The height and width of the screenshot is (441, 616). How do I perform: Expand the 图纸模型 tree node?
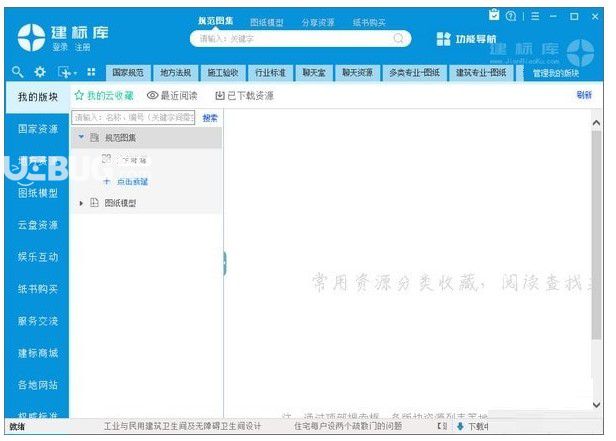click(81, 203)
